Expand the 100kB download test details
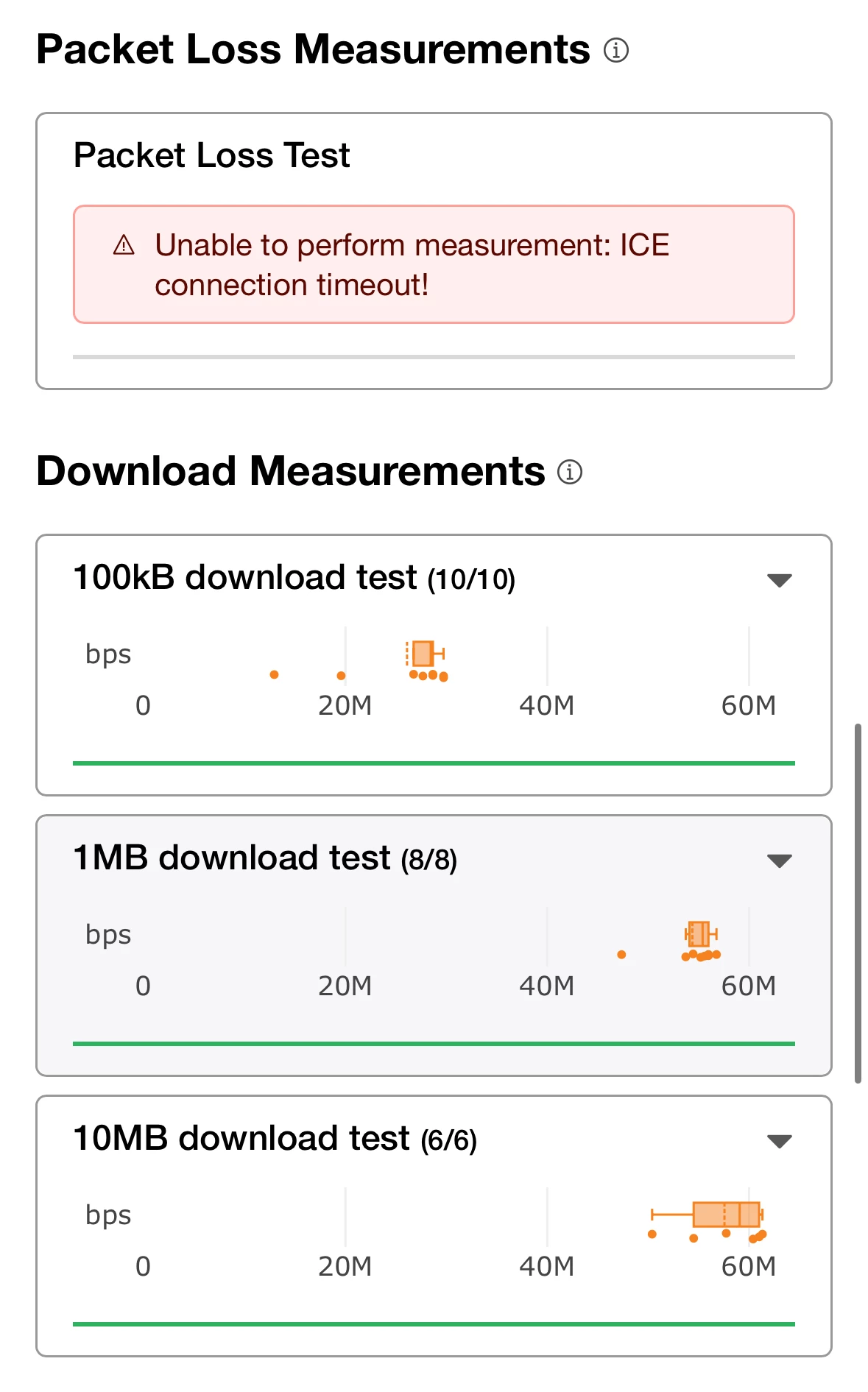The height and width of the screenshot is (1392, 868). tap(779, 580)
